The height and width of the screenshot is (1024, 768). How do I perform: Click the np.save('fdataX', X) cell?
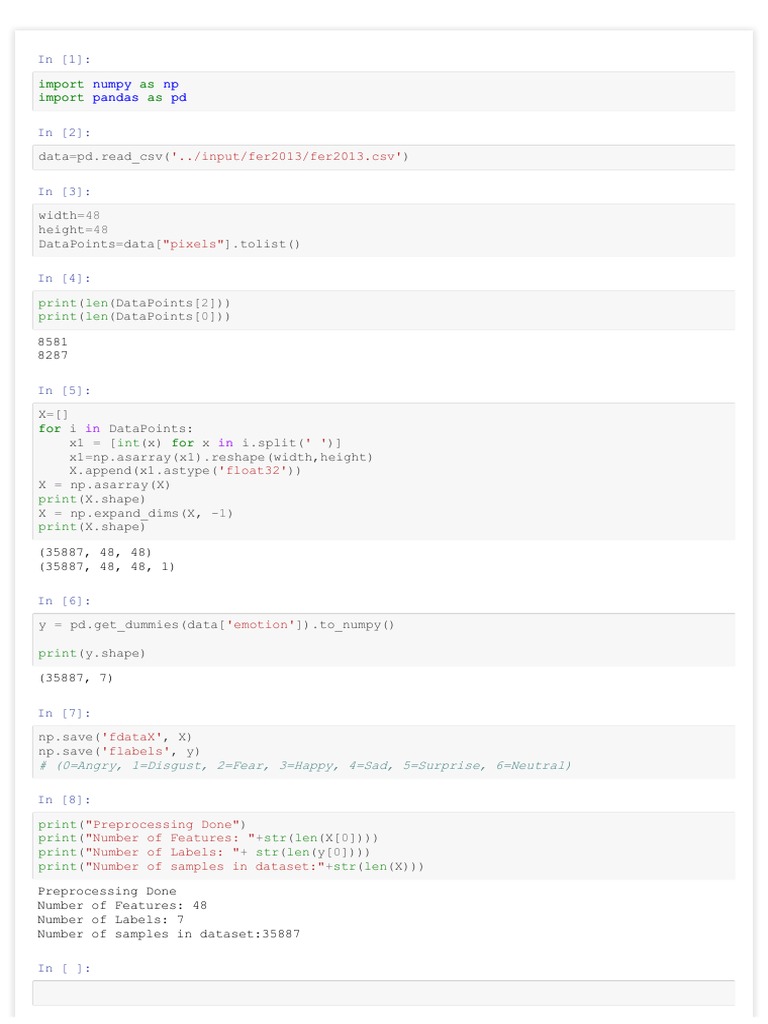tap(384, 744)
